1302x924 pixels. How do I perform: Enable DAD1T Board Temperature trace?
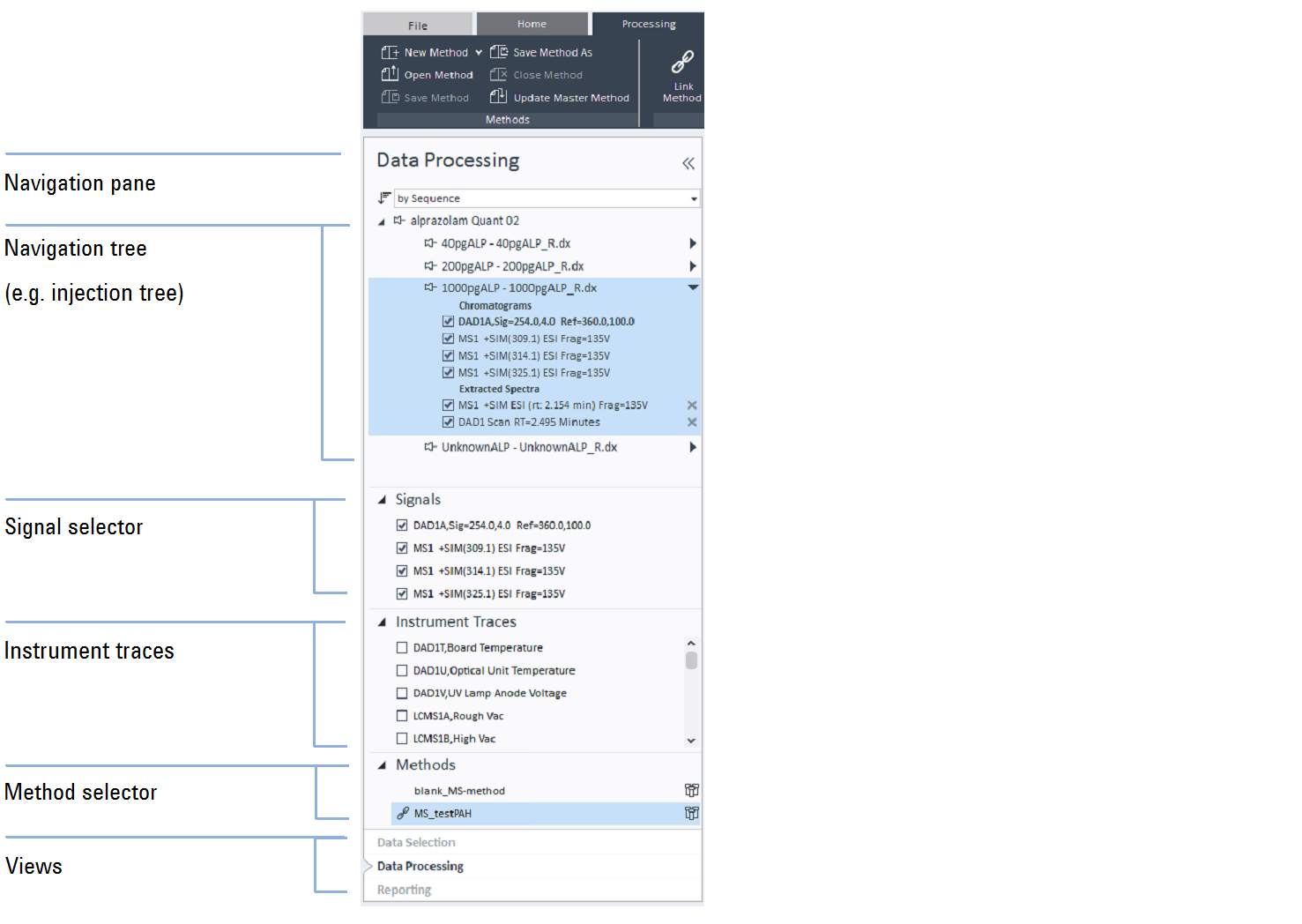click(x=402, y=648)
